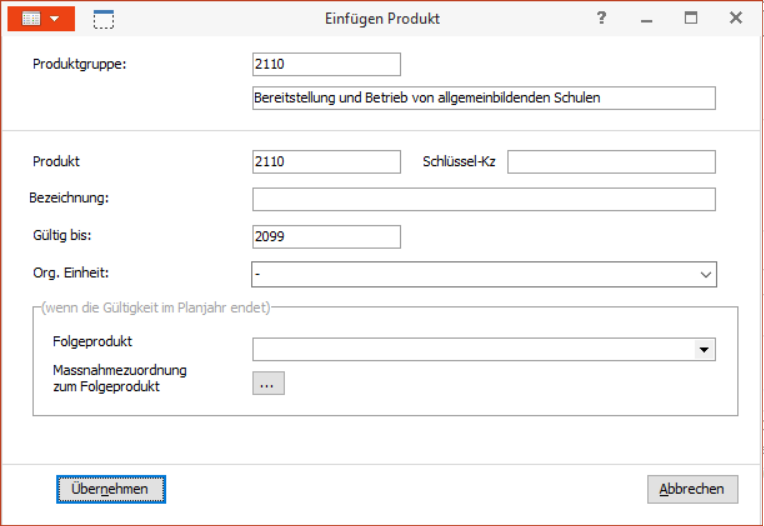Cancel with the Abbrechen button
The width and height of the screenshot is (764, 526).
[x=692, y=489]
